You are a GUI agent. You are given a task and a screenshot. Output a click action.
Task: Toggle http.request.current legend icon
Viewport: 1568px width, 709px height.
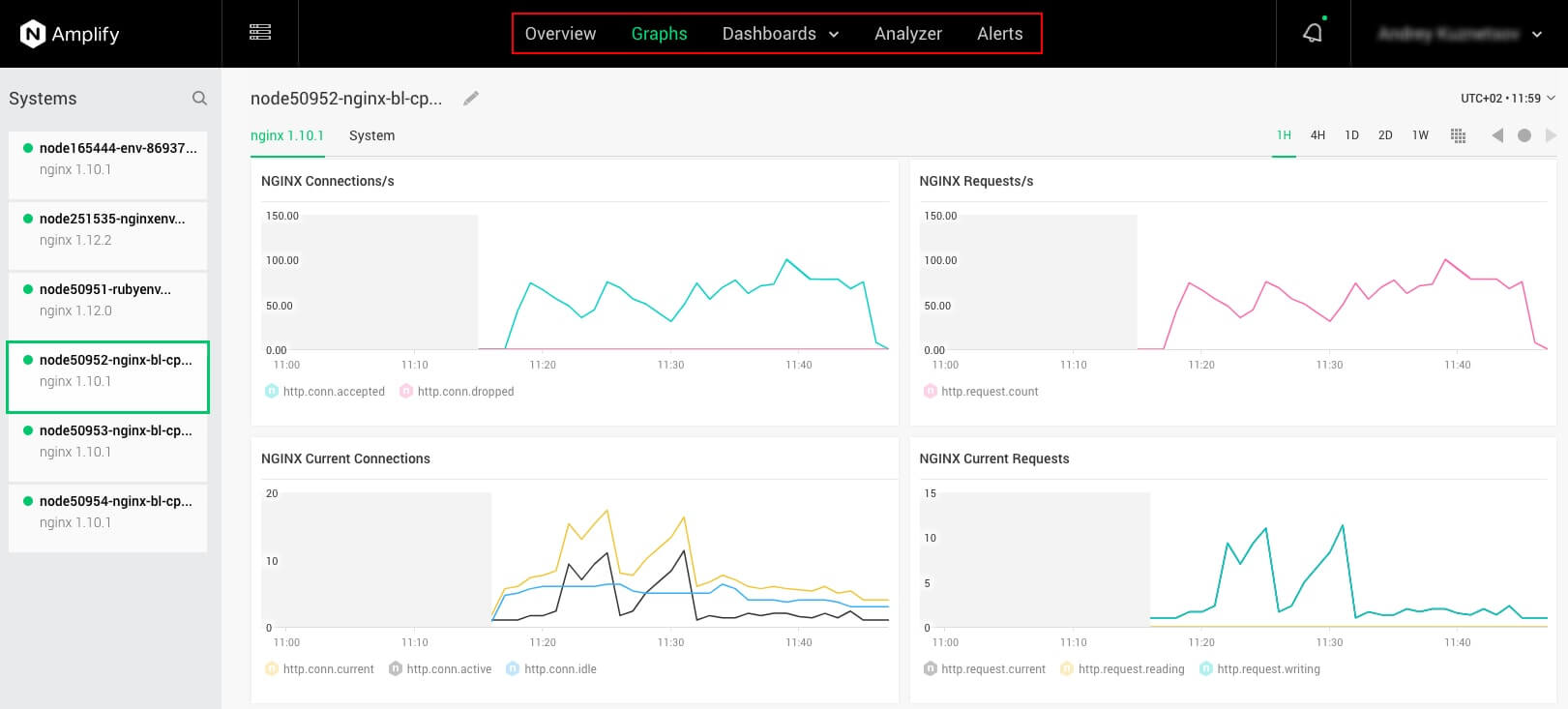[x=931, y=668]
